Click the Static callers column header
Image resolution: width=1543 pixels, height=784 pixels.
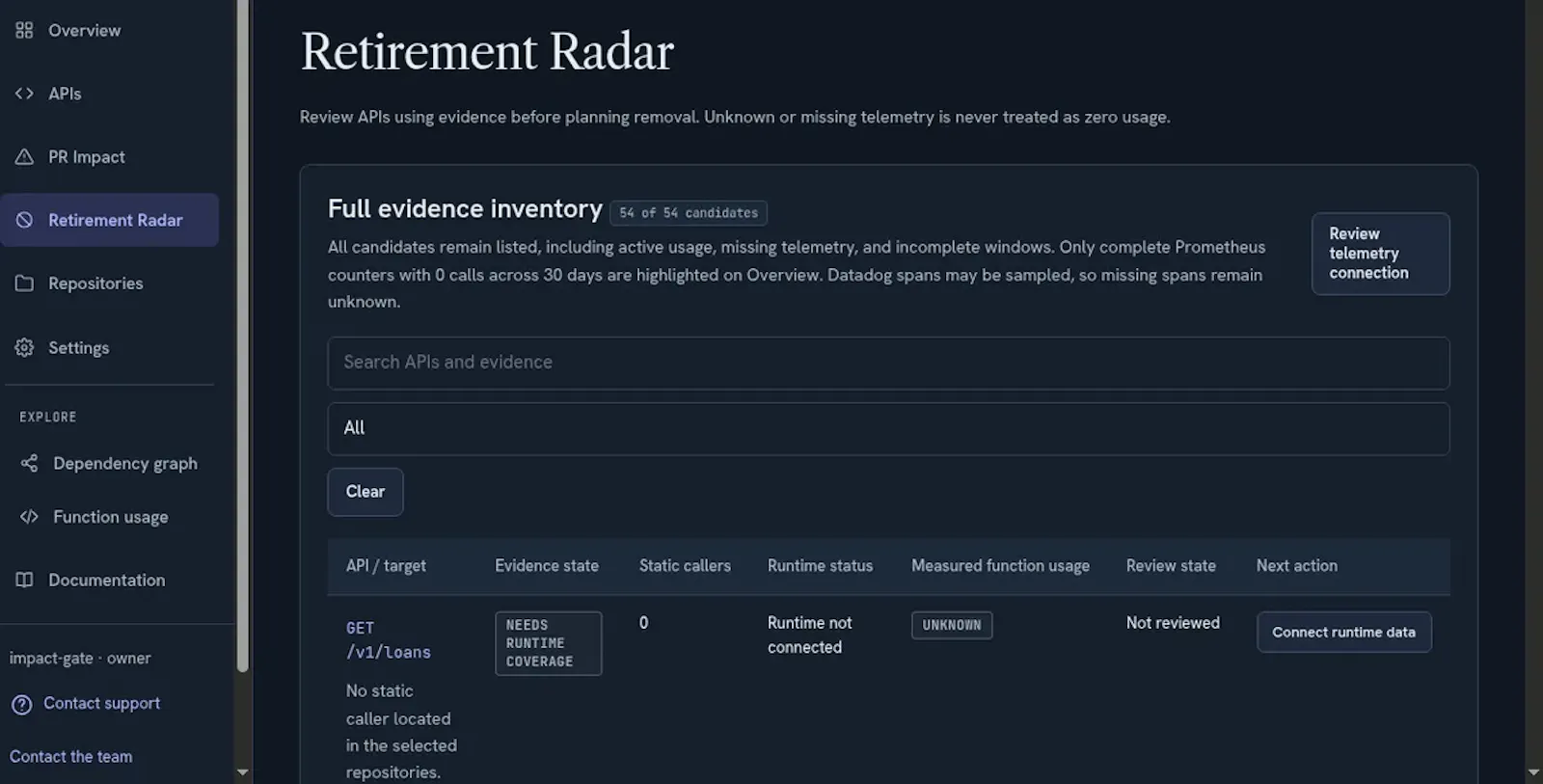tap(685, 566)
